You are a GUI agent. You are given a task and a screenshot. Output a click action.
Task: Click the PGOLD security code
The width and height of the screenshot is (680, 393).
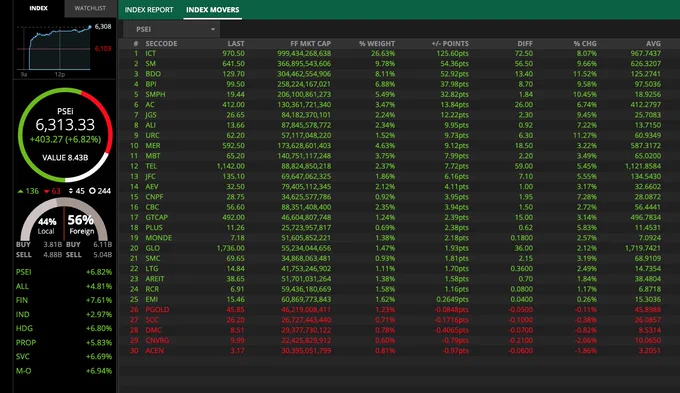(x=157, y=310)
